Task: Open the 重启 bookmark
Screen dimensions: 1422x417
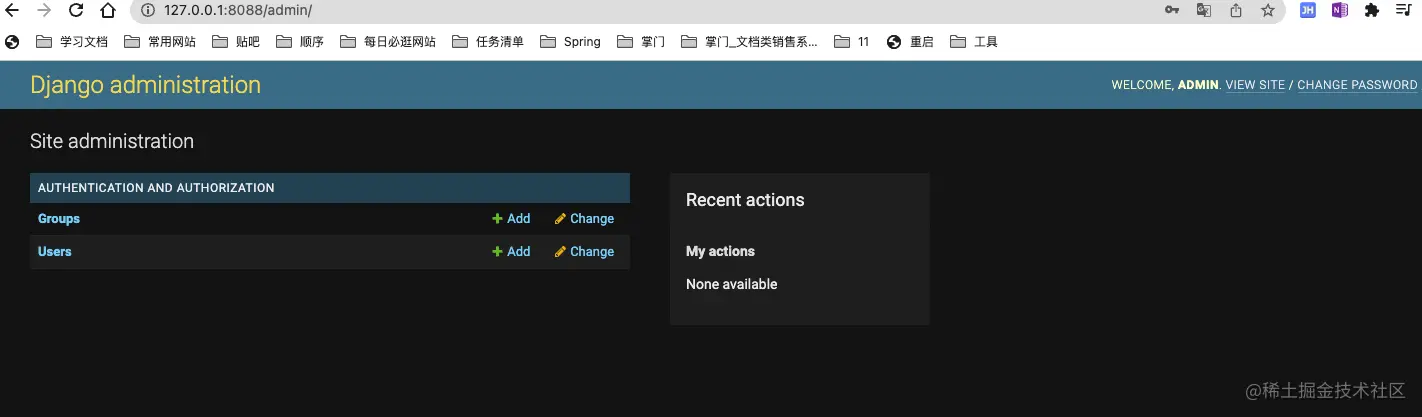Action: (910, 42)
